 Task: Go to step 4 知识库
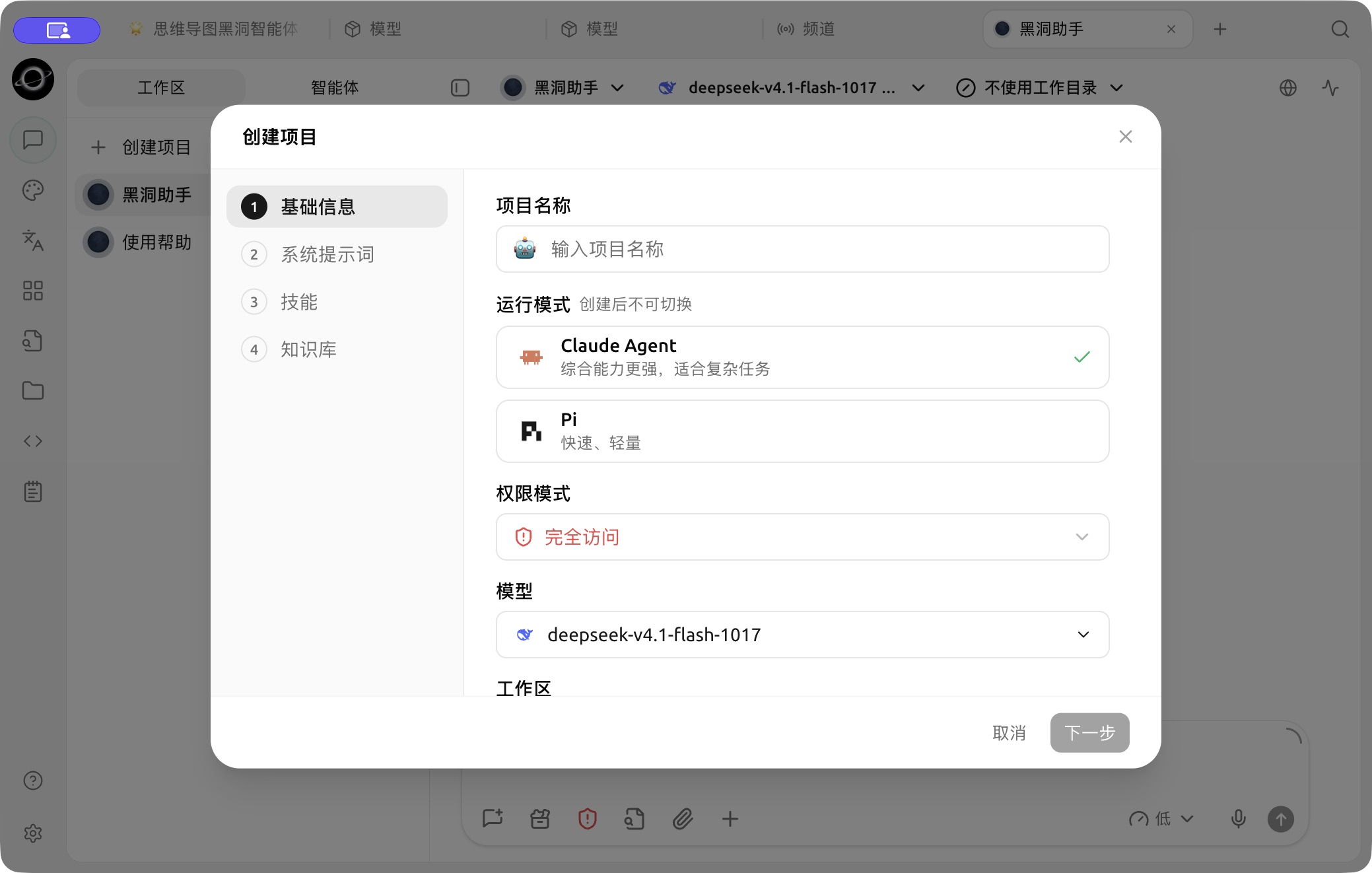(337, 349)
